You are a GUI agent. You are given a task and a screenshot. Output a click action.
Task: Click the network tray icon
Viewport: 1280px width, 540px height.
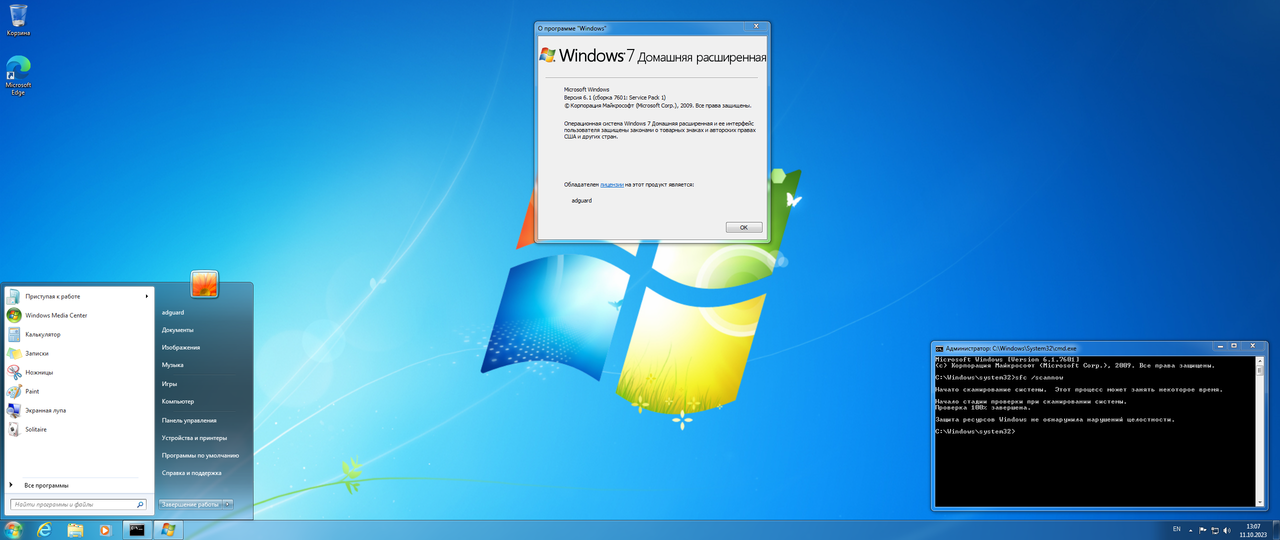tap(1215, 529)
